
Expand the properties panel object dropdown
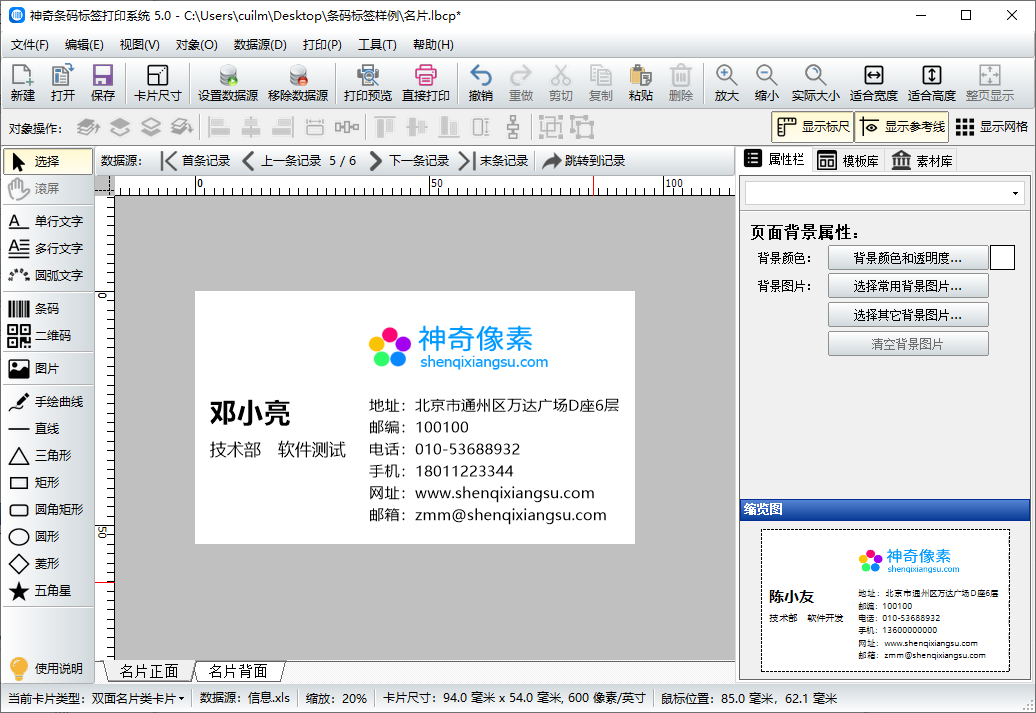click(1016, 193)
